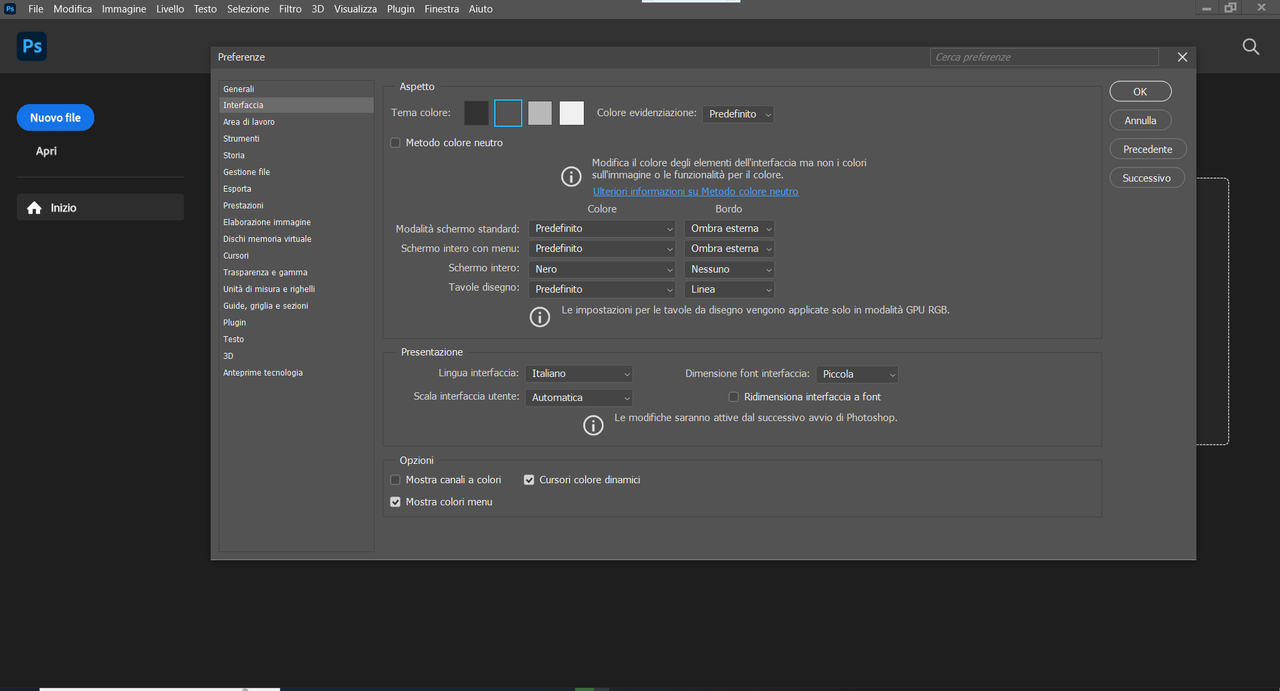Open Modalità schermo standard color dropdown
Image resolution: width=1280 pixels, height=691 pixels.
click(x=602, y=228)
